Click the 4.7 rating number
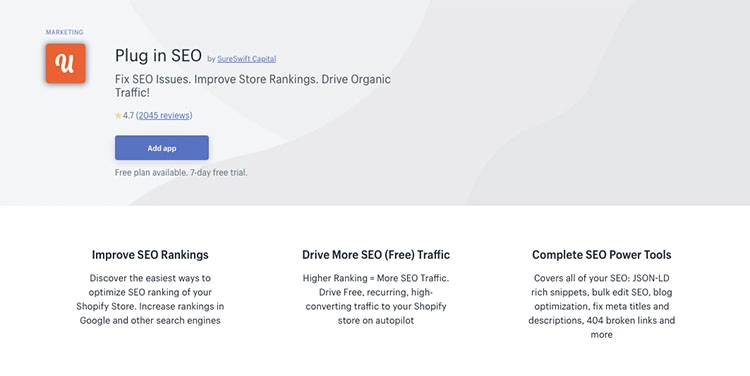This screenshot has width=750, height=376. [x=128, y=115]
